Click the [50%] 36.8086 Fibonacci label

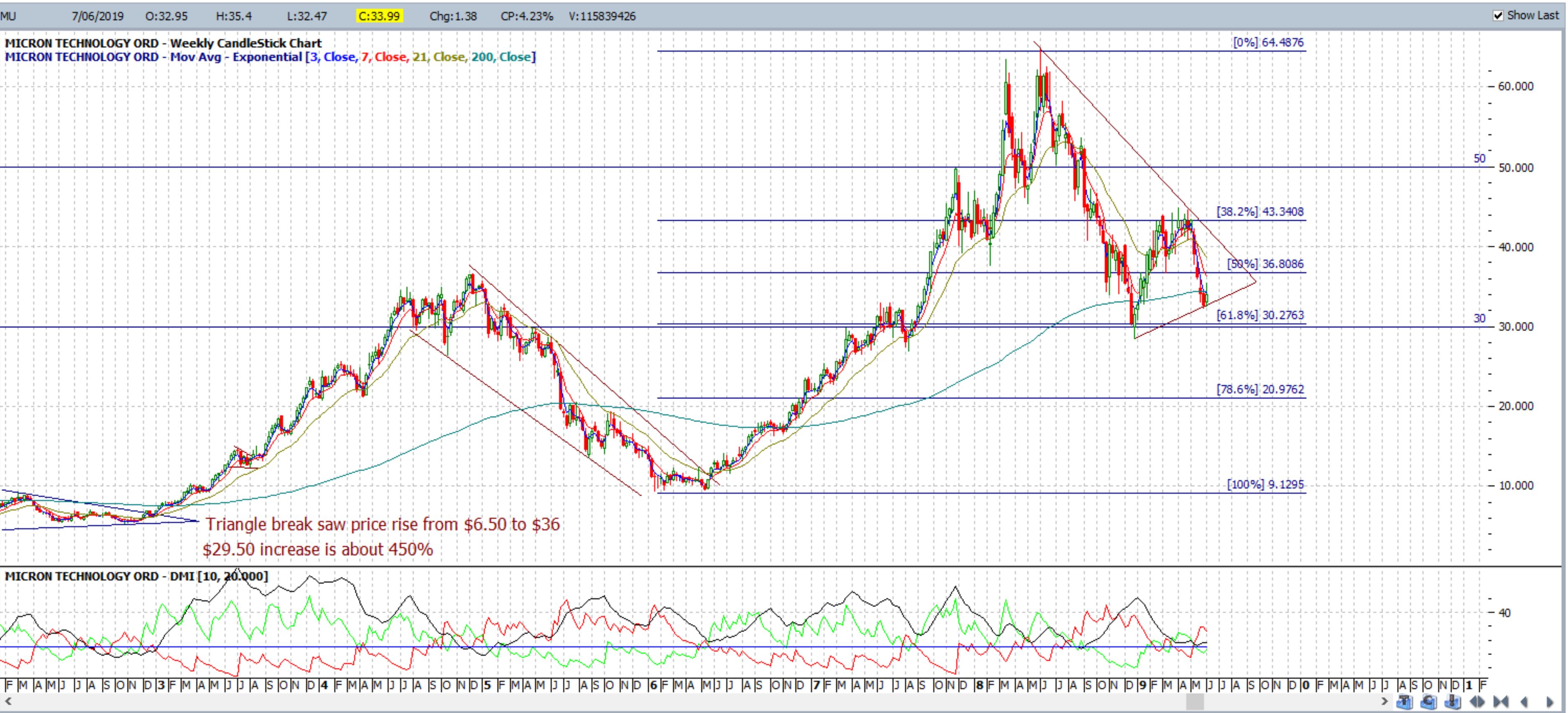pos(1265,264)
